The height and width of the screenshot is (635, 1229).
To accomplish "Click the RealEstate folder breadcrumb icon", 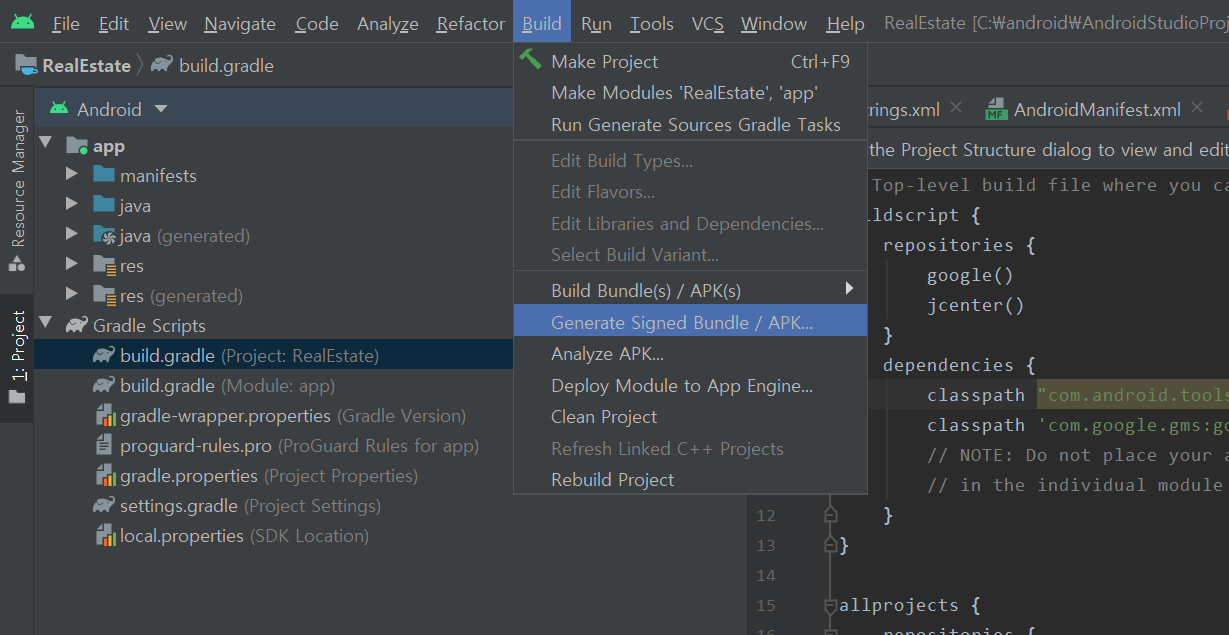I will pos(26,66).
